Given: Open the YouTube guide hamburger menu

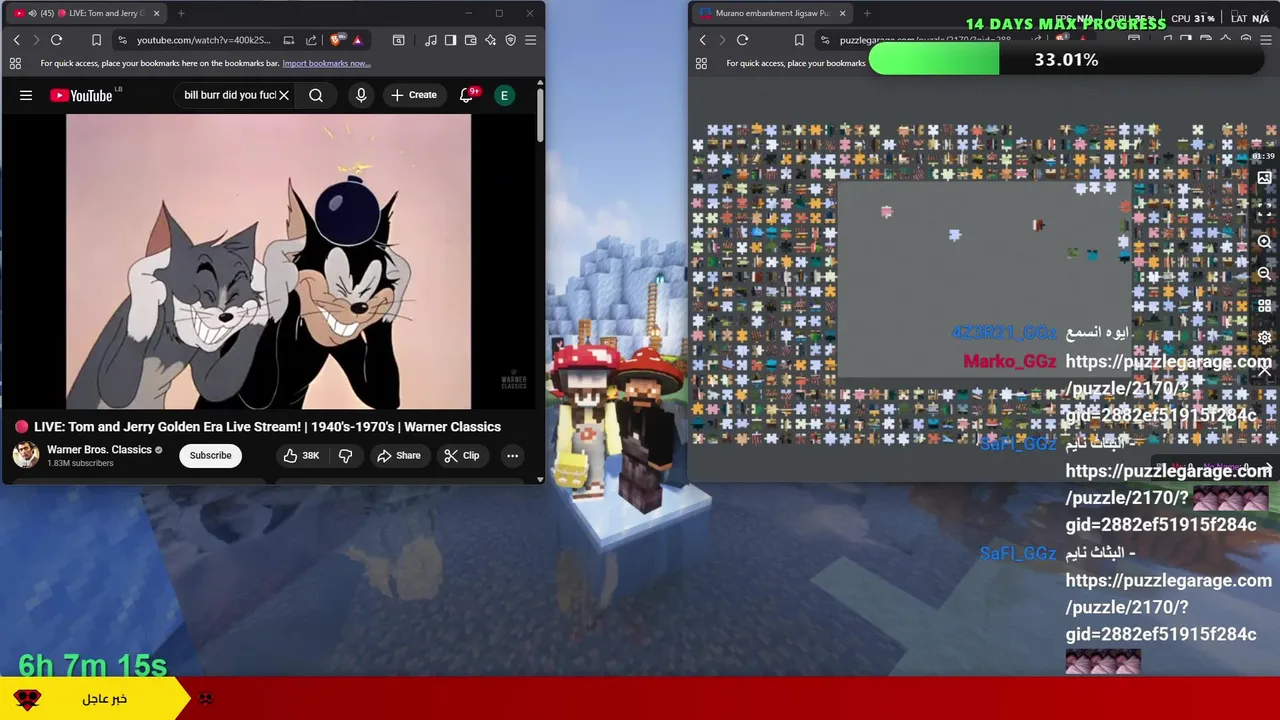Looking at the screenshot, I should coord(26,95).
